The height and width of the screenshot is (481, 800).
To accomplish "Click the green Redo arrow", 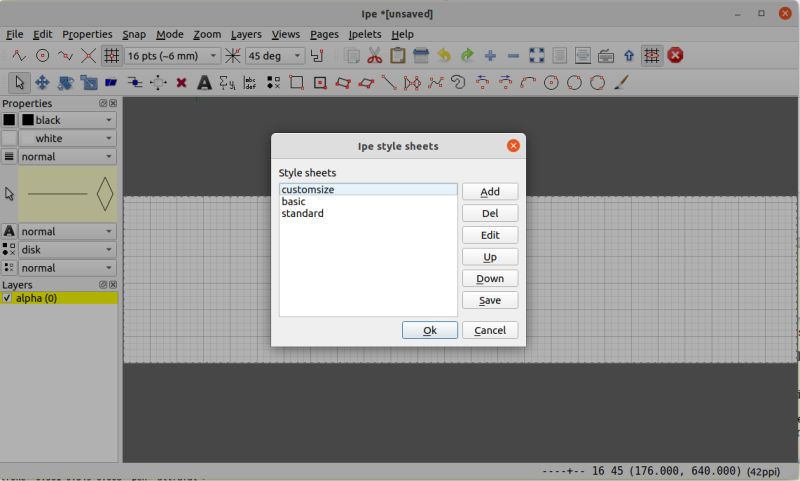I will 467,56.
